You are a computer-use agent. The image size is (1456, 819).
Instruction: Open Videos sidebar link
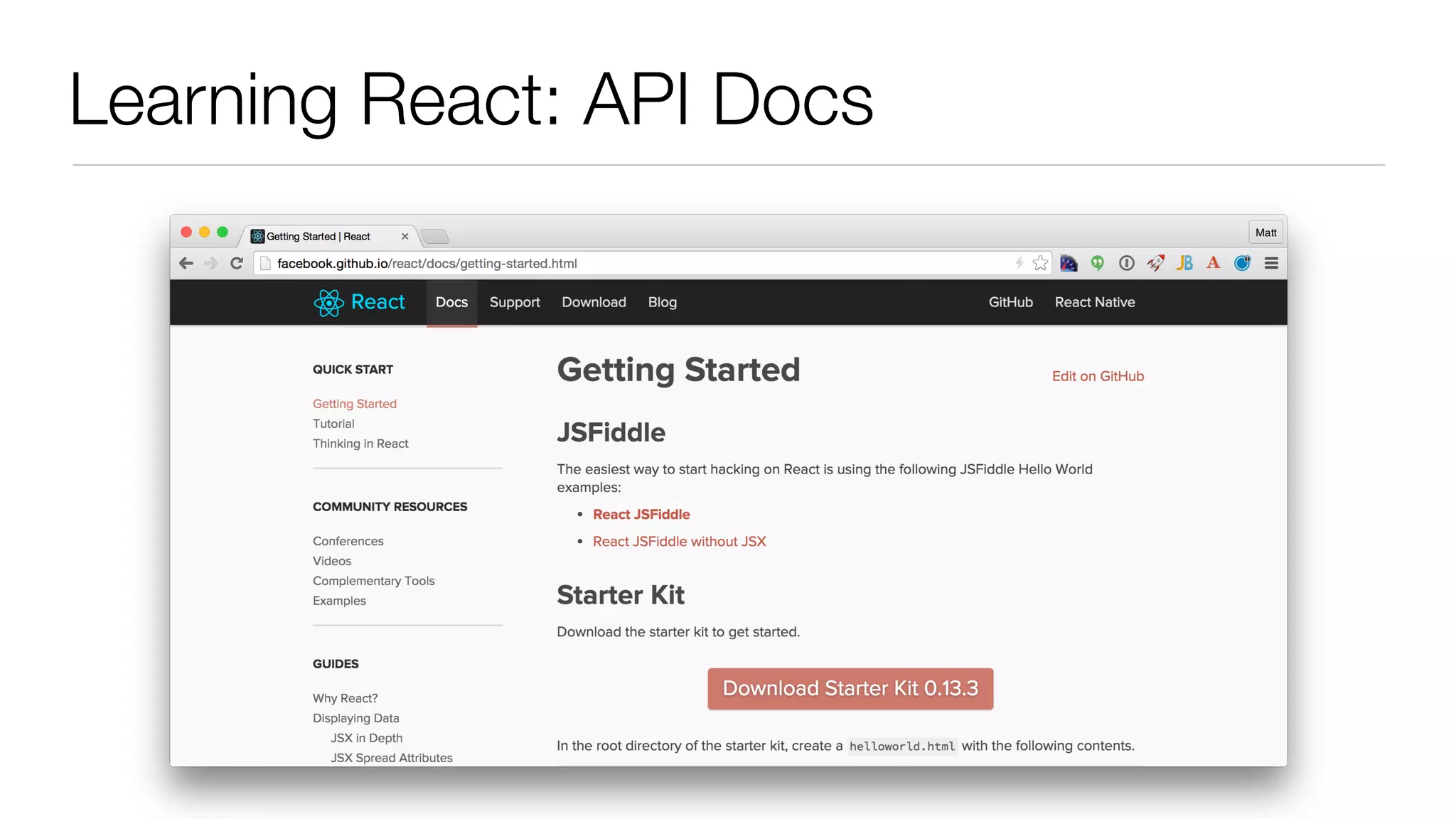(x=332, y=561)
